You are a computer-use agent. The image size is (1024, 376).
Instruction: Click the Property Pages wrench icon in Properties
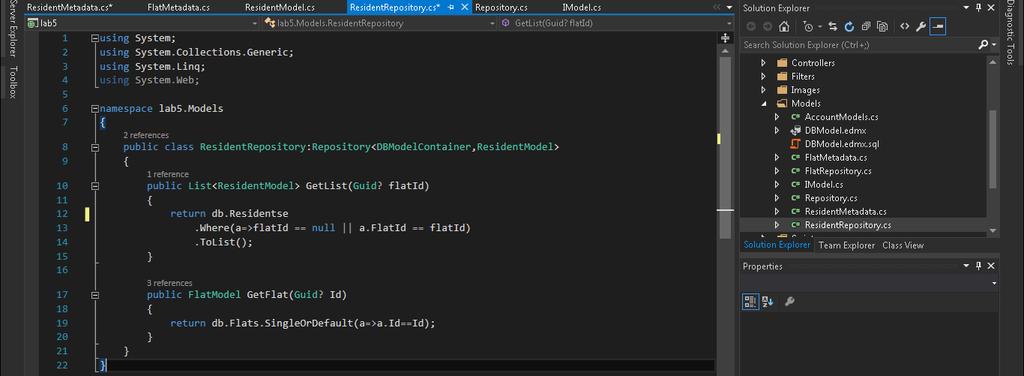[x=789, y=302]
